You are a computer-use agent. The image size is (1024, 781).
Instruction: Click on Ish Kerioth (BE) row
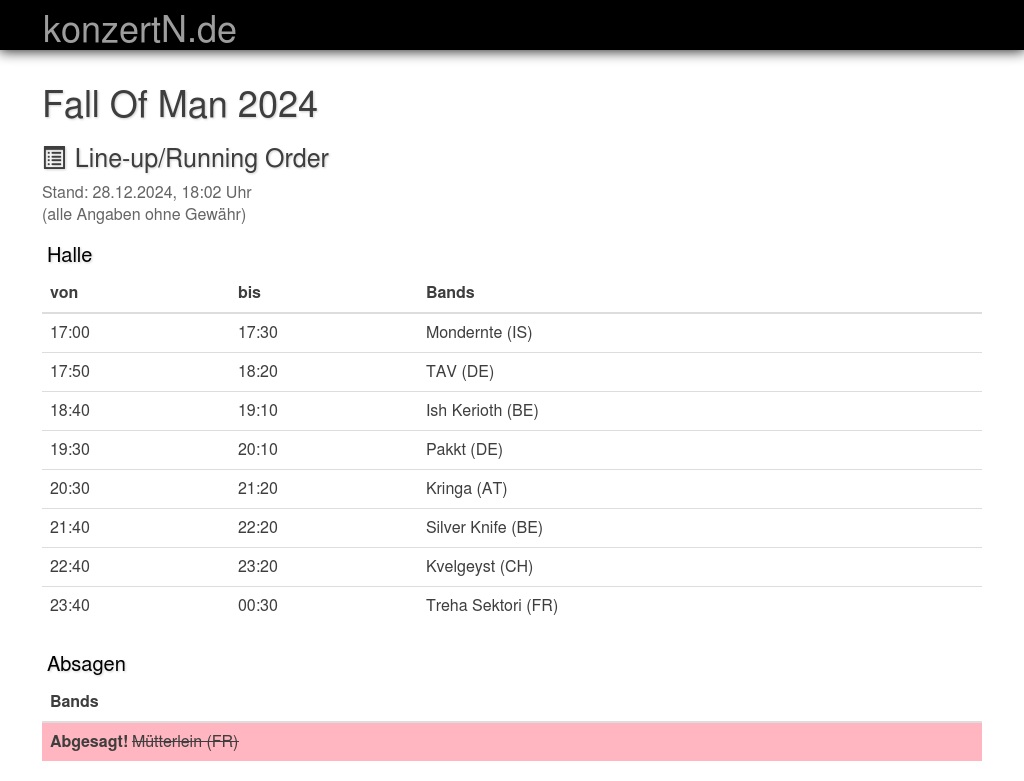coord(481,410)
